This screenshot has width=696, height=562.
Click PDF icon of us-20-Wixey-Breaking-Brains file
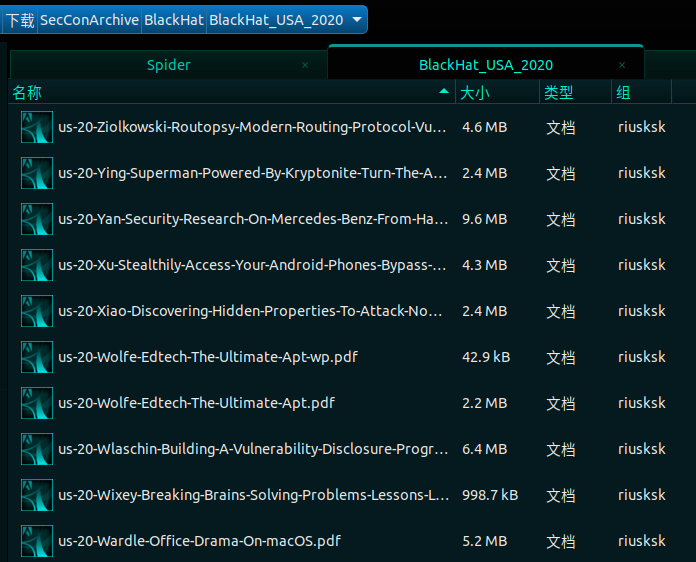37,495
